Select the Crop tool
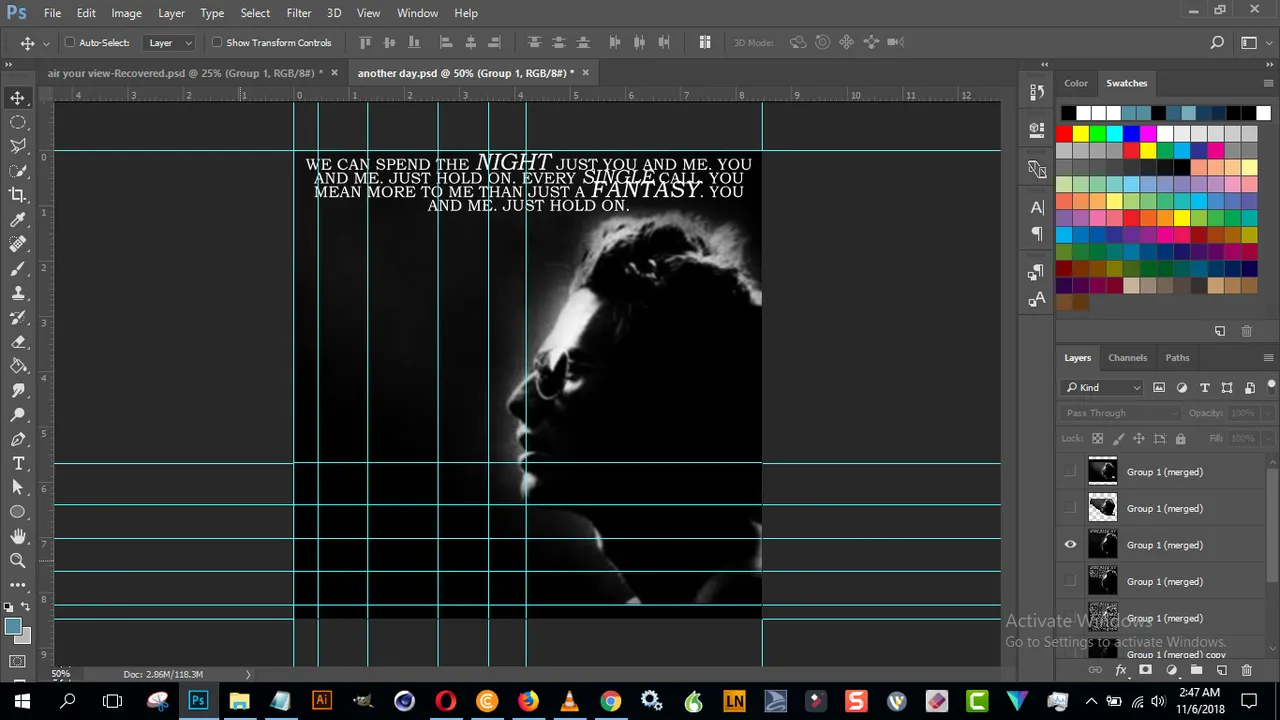The height and width of the screenshot is (720, 1280). point(18,195)
